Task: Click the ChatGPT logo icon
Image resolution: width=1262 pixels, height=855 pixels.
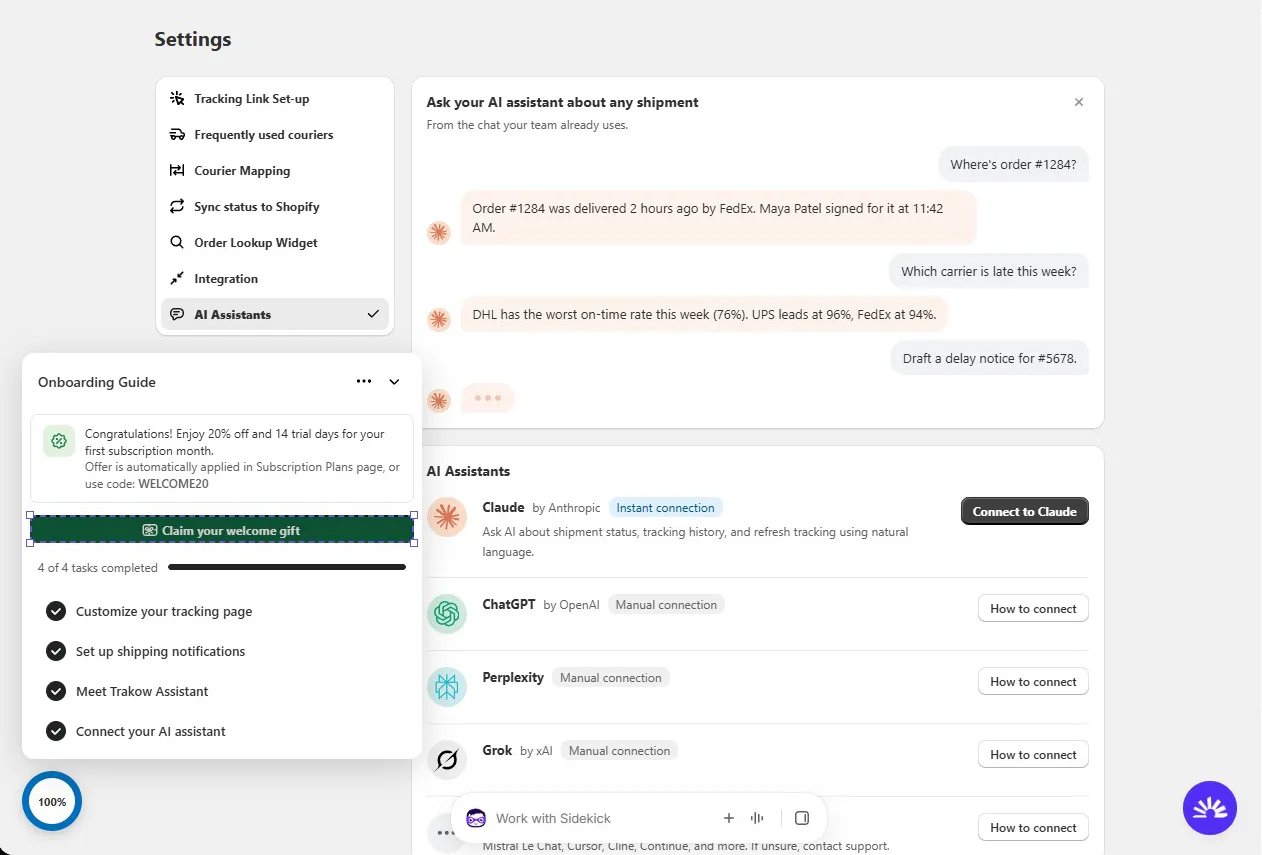Action: click(x=447, y=614)
